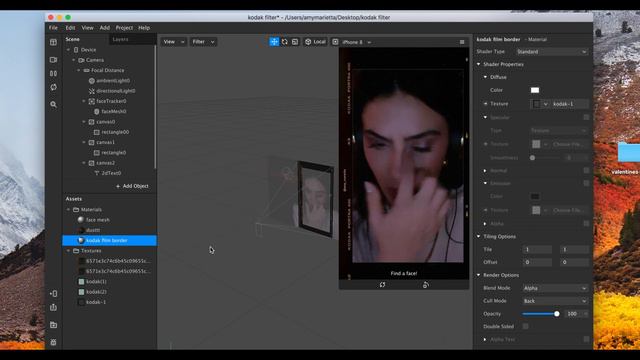Image resolution: width=640 pixels, height=360 pixels.
Task: Enable the Emission checkbox
Action: coord(586,183)
